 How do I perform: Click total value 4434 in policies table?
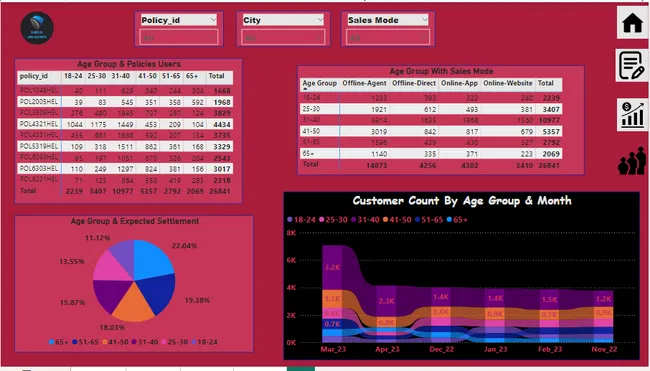pos(222,124)
